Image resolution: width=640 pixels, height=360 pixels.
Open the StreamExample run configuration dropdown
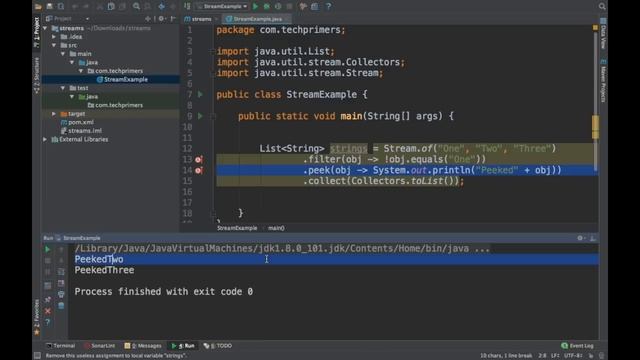[222, 6]
